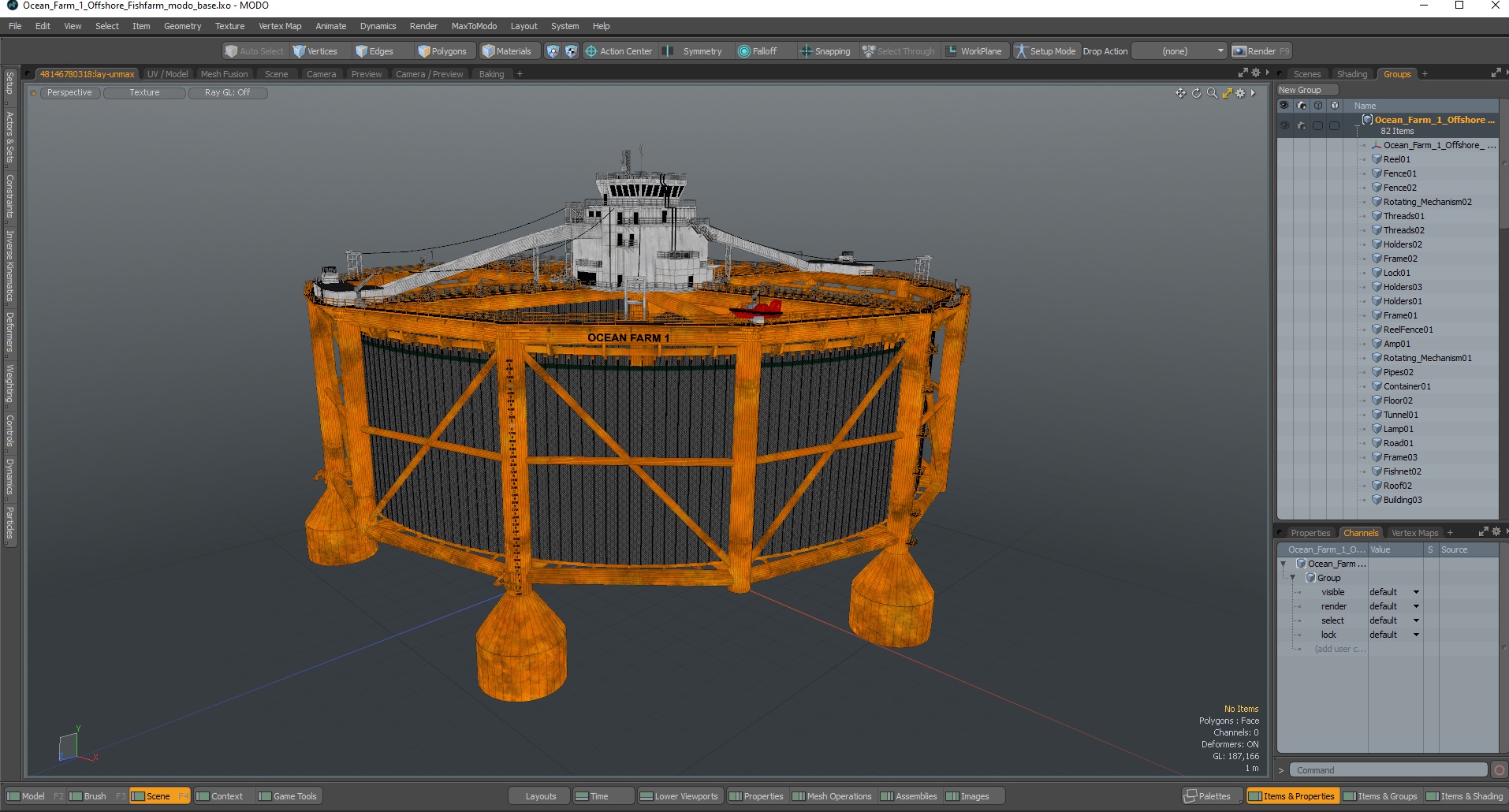Viewport: 1509px width, 812px height.
Task: Click the viewport rotate icon
Action: click(x=1196, y=93)
